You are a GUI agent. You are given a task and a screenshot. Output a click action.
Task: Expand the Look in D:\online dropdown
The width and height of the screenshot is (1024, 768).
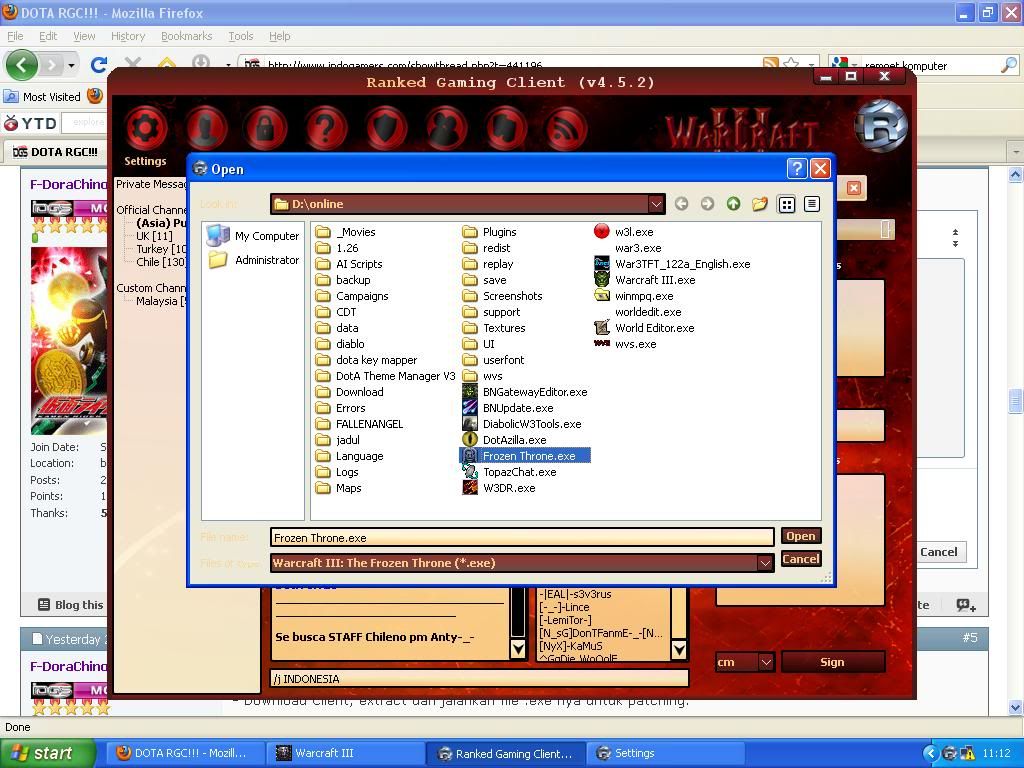(x=656, y=204)
